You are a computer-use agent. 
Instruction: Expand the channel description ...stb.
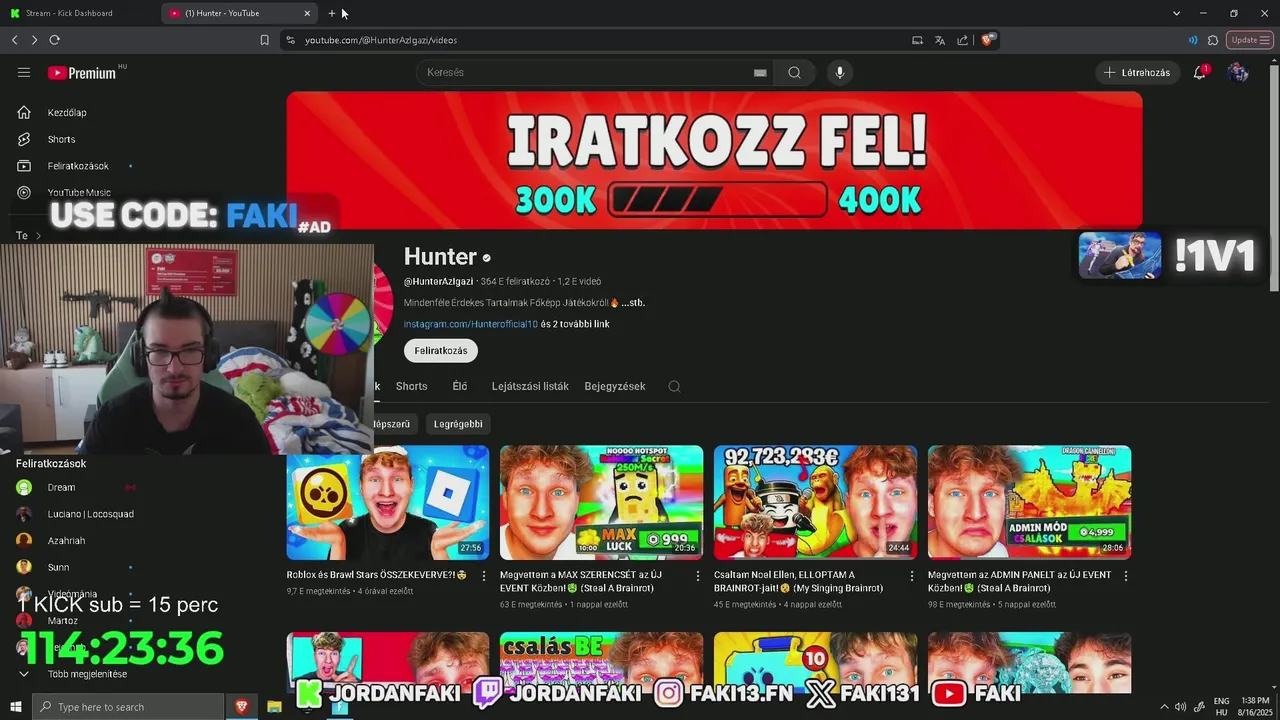(633, 302)
